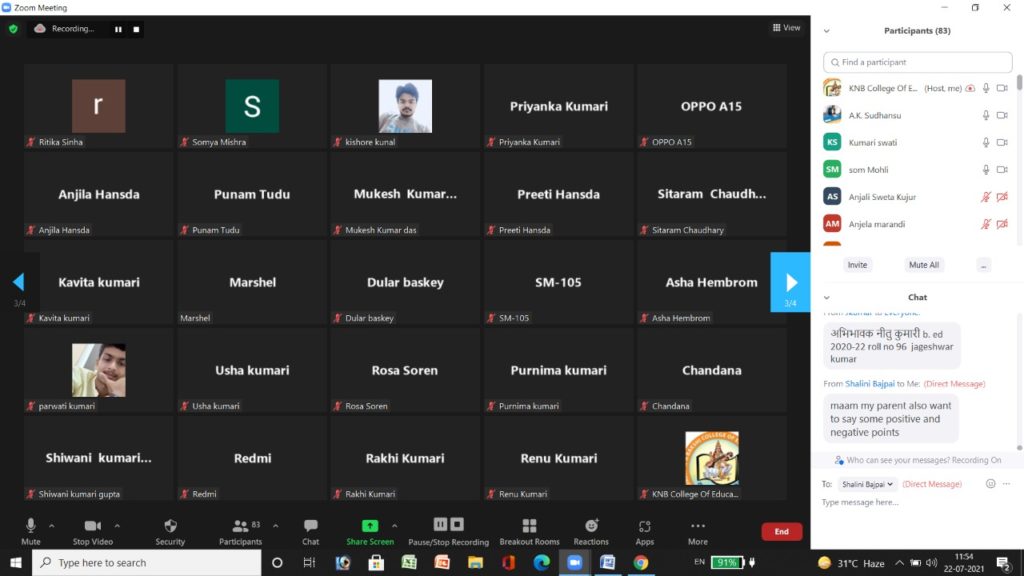Screen dimensions: 1024x576
Task: Collapse the Chat panel chevron
Action: point(827,297)
